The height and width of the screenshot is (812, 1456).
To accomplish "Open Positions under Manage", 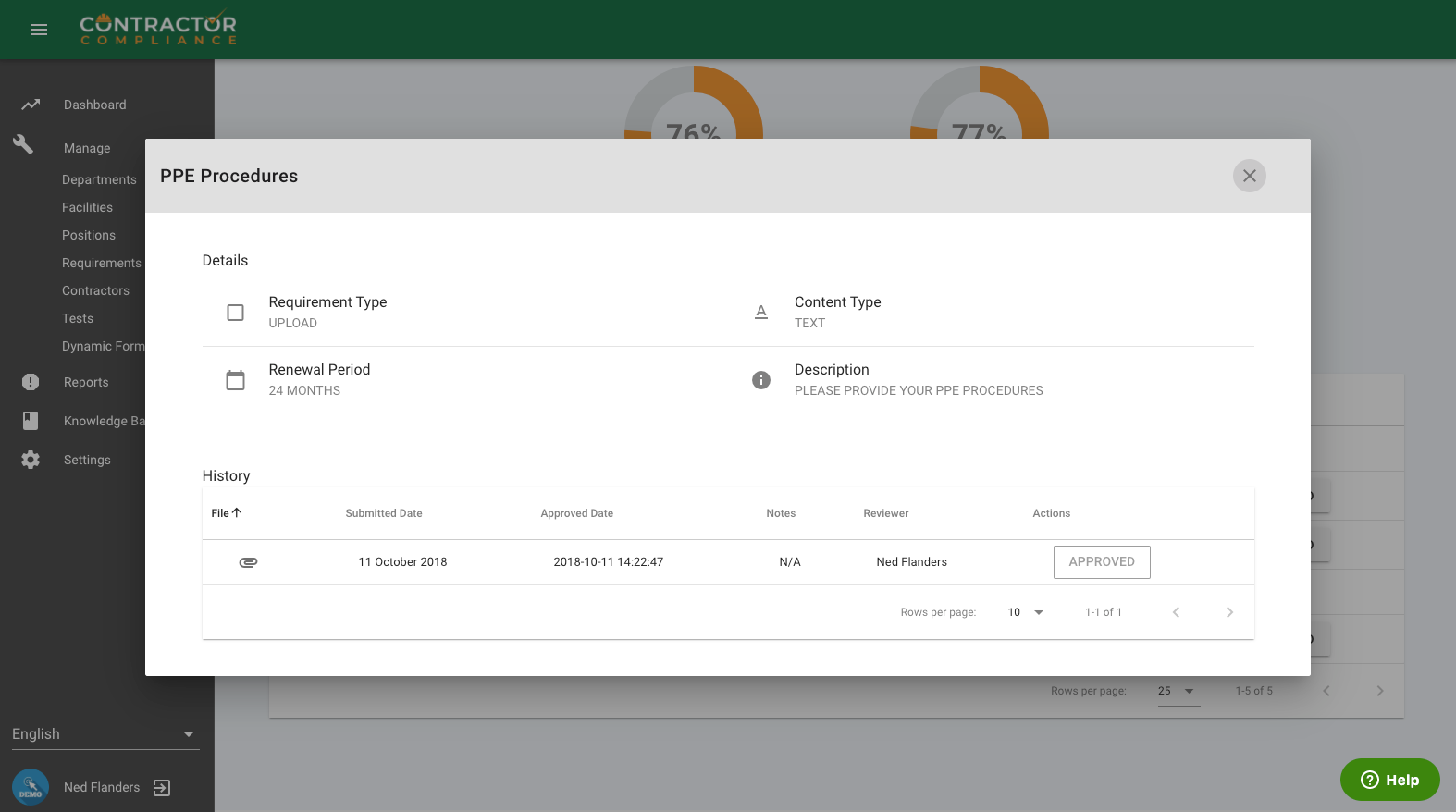I will (x=89, y=235).
